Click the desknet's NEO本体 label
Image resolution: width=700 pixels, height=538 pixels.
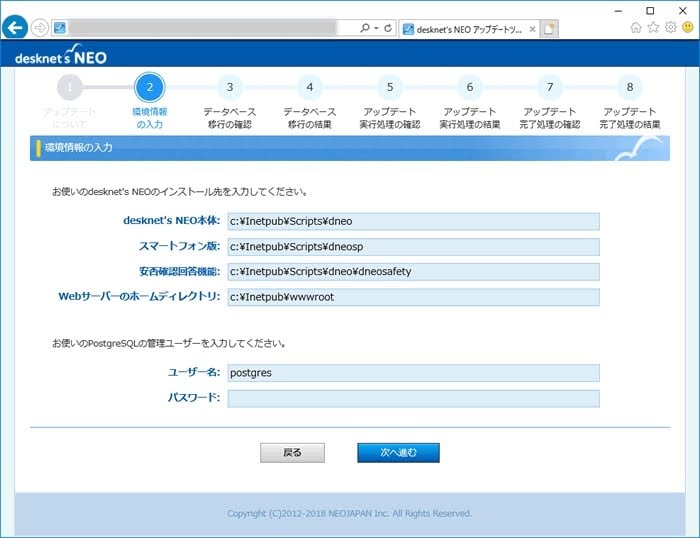171,221
